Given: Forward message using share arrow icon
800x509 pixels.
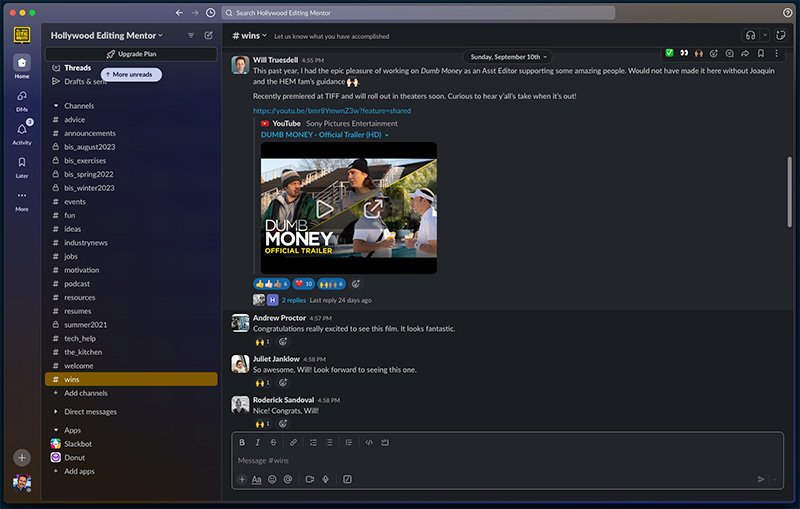Looking at the screenshot, I should point(745,53).
